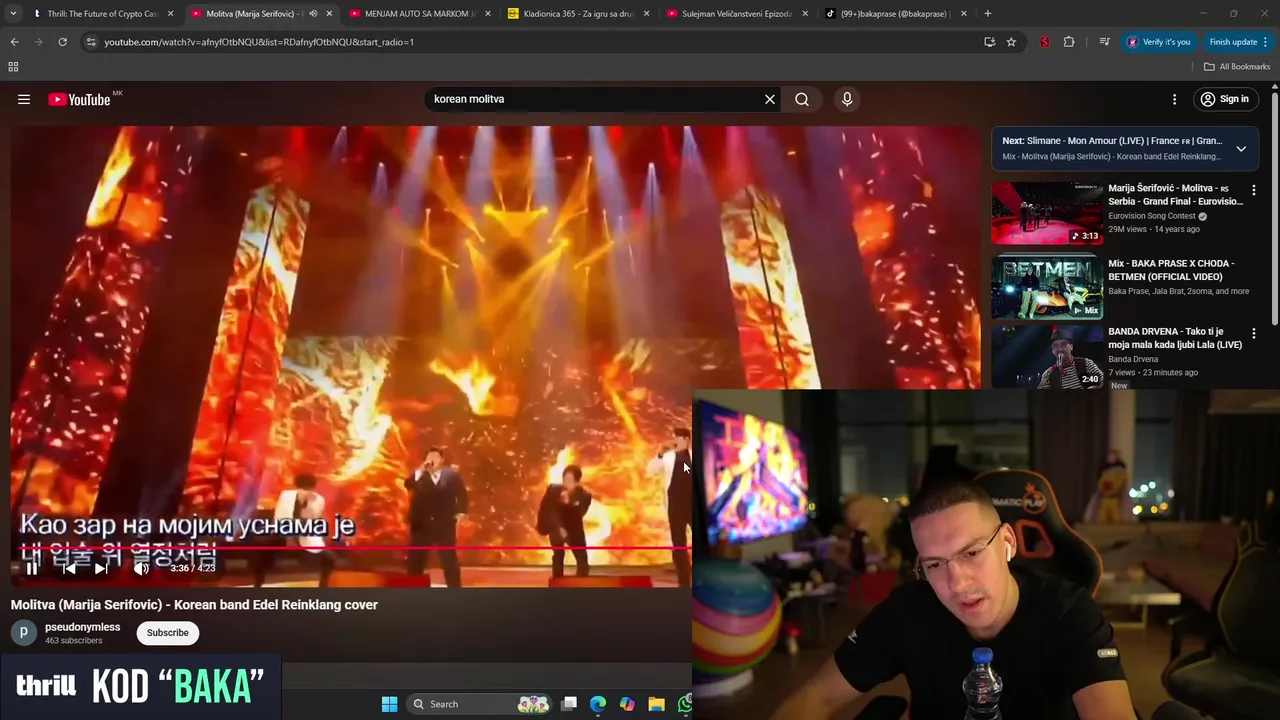Mute audio on Molitva tab
The width and height of the screenshot is (1280, 720).
coord(313,14)
